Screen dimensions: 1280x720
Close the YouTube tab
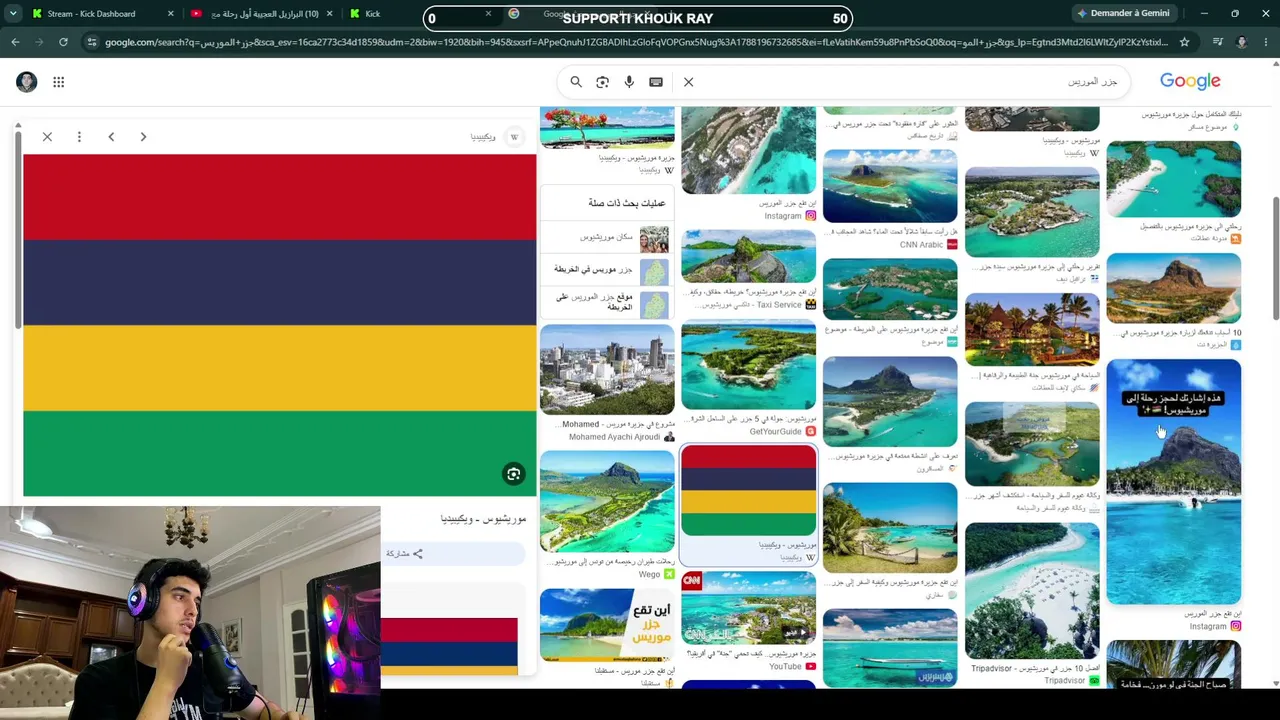point(329,14)
